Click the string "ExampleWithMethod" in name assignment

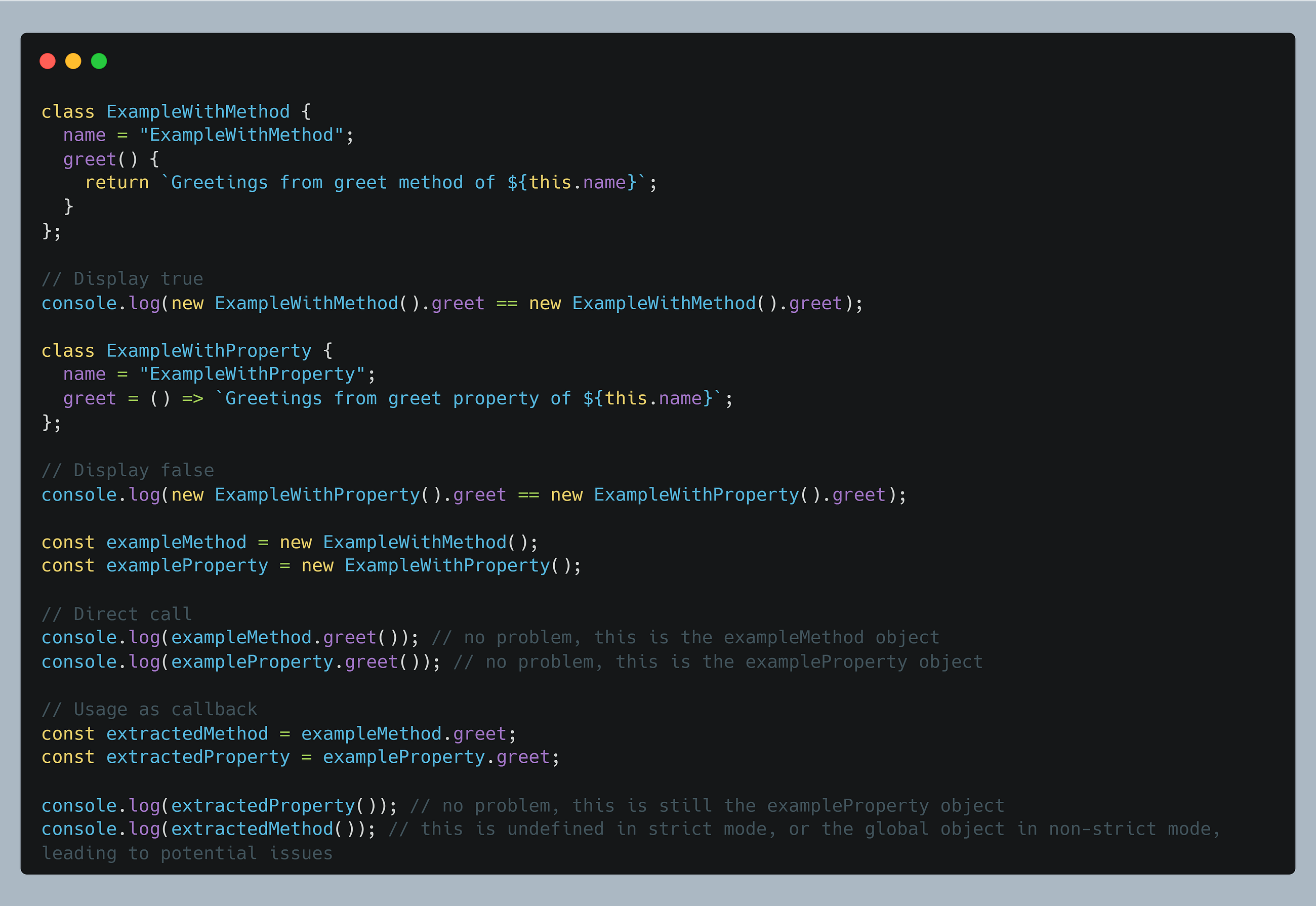(241, 135)
